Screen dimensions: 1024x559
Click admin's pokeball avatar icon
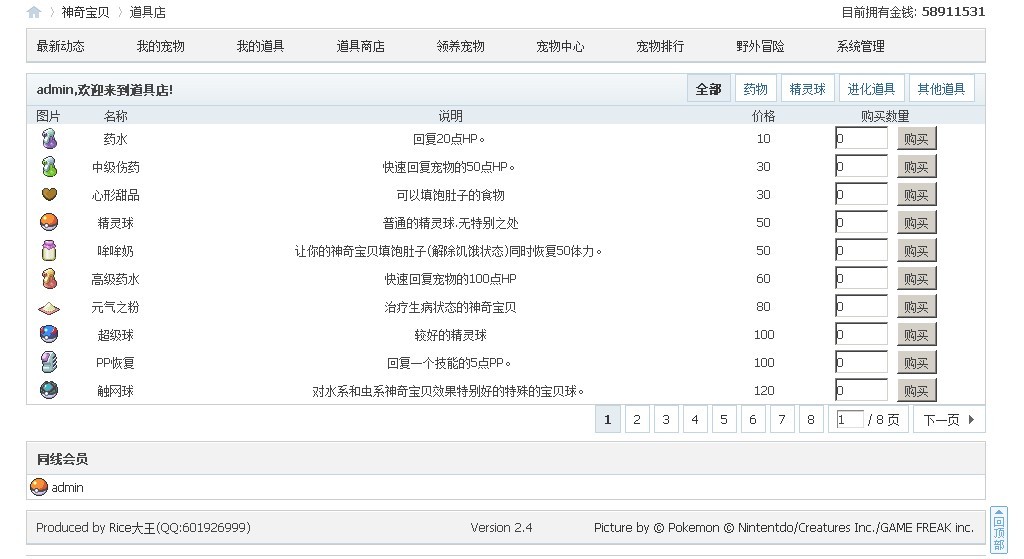39,487
